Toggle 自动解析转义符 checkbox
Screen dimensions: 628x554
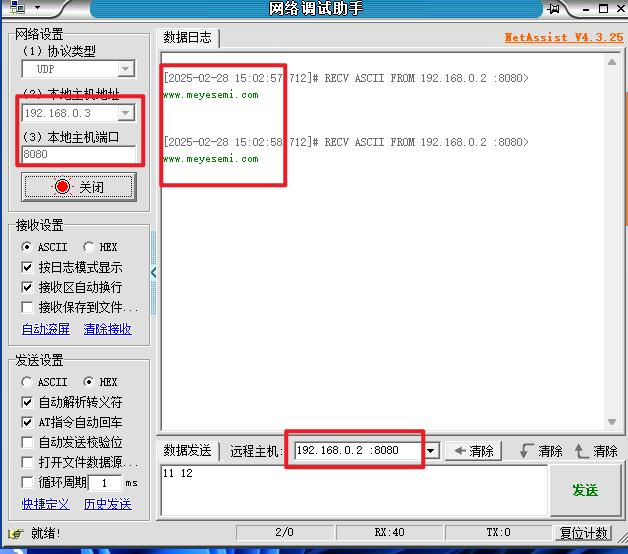click(27, 402)
